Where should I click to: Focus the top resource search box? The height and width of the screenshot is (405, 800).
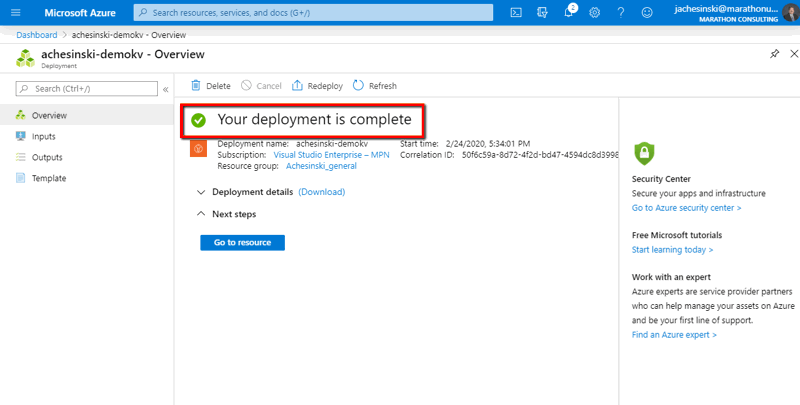(314, 12)
